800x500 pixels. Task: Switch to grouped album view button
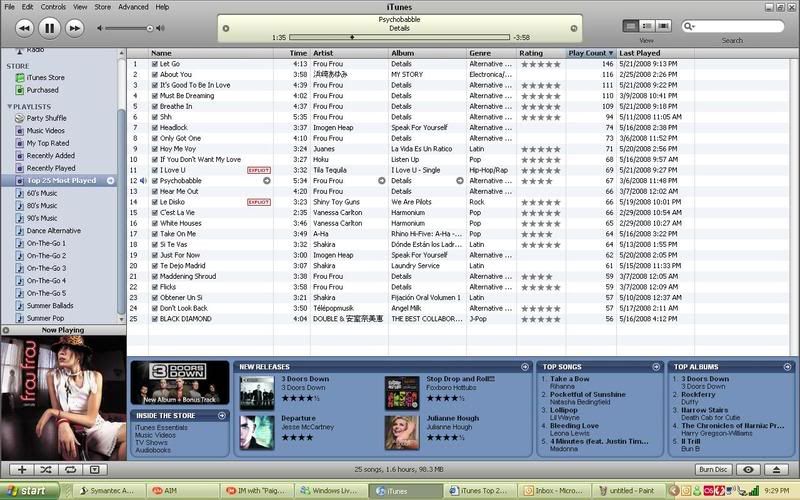pyautogui.click(x=647, y=26)
